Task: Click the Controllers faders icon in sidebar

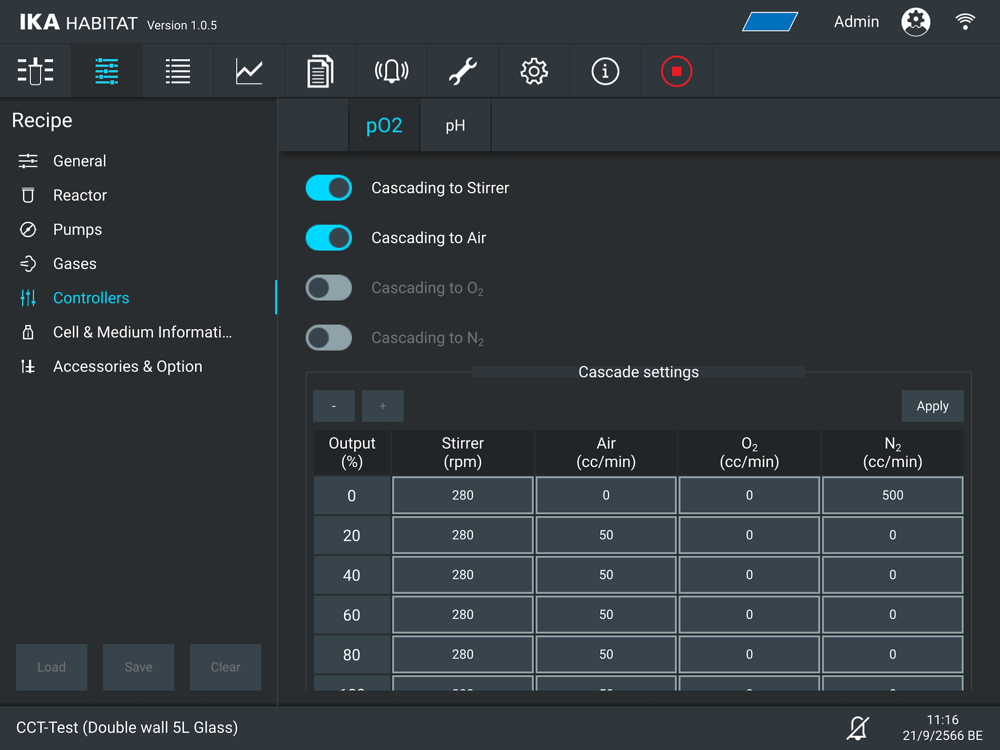Action: tap(28, 298)
